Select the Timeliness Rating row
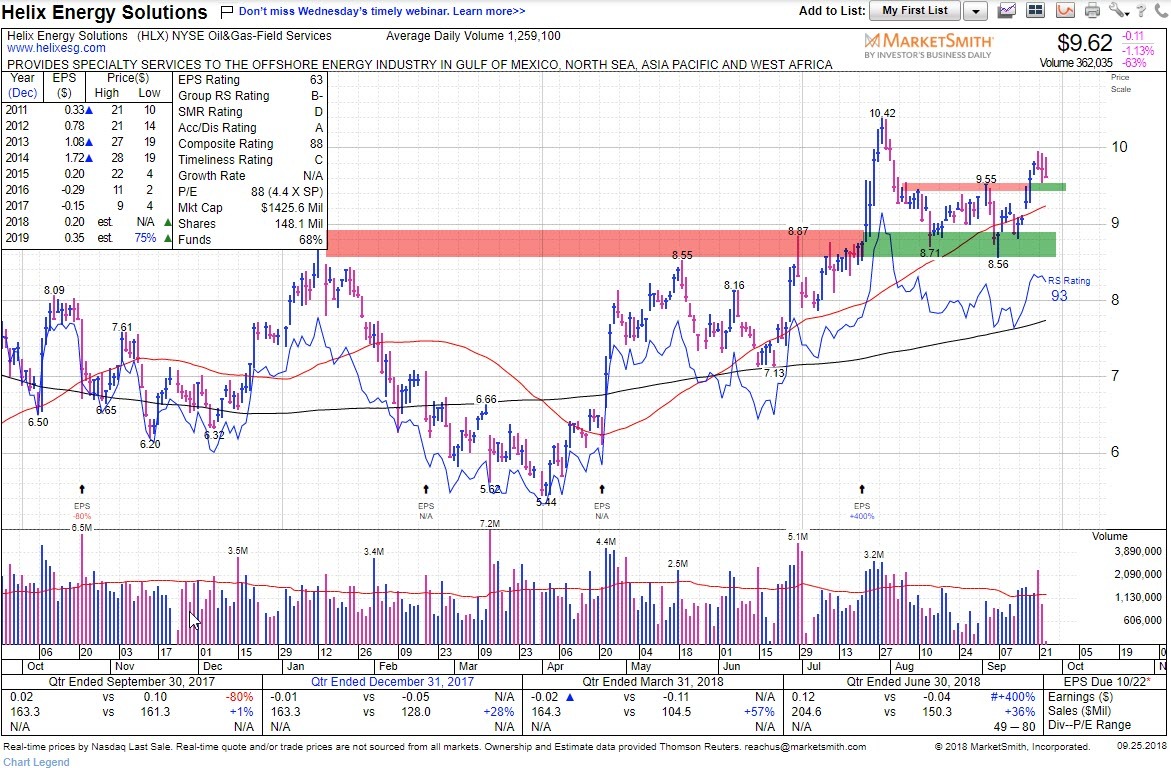 250,160
